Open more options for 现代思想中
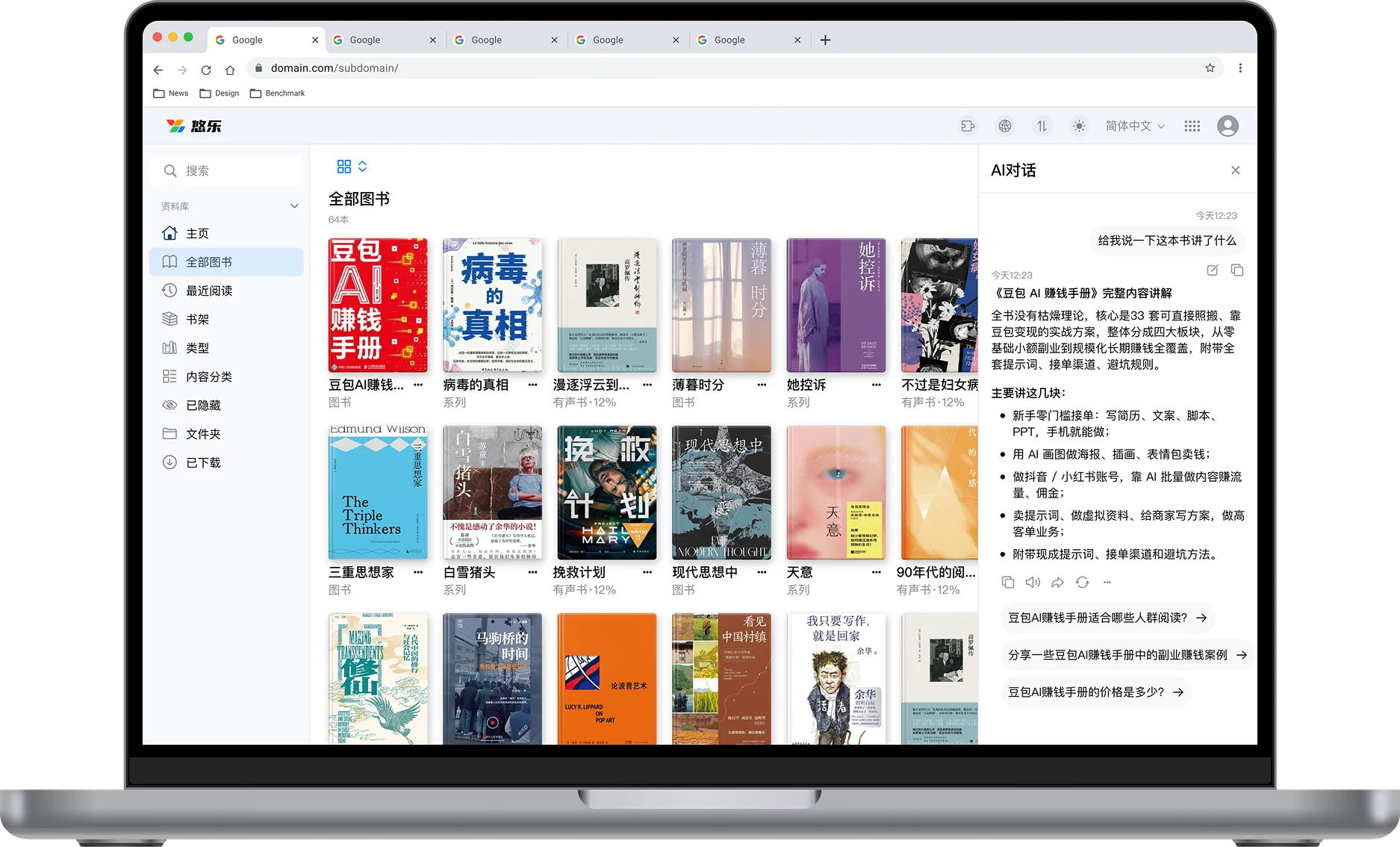Image resolution: width=1400 pixels, height=847 pixels. point(762,573)
